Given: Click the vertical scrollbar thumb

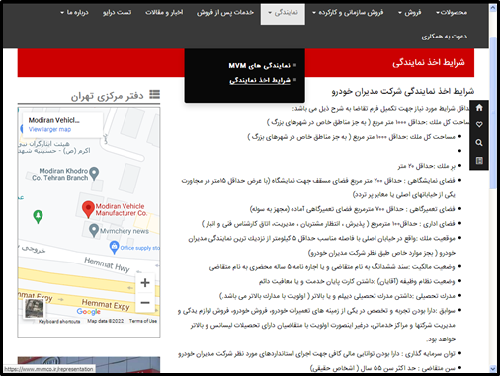Looking at the screenshot, I should click(493, 113).
